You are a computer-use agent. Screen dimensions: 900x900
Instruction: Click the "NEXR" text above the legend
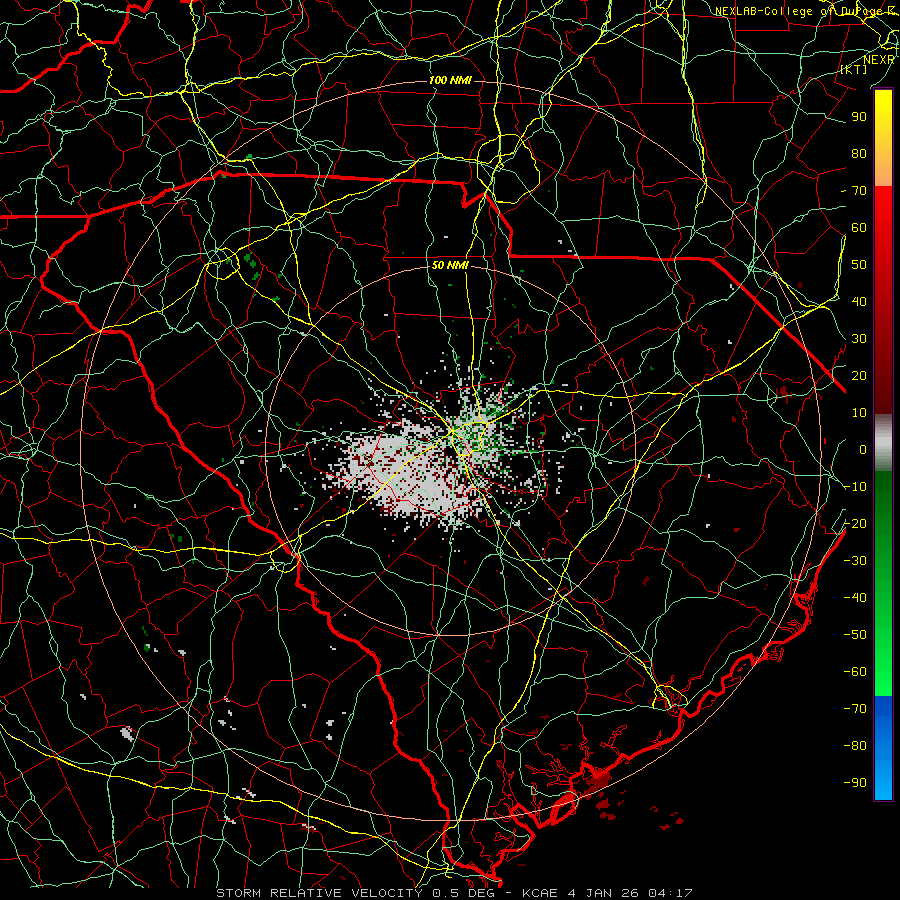879,60
